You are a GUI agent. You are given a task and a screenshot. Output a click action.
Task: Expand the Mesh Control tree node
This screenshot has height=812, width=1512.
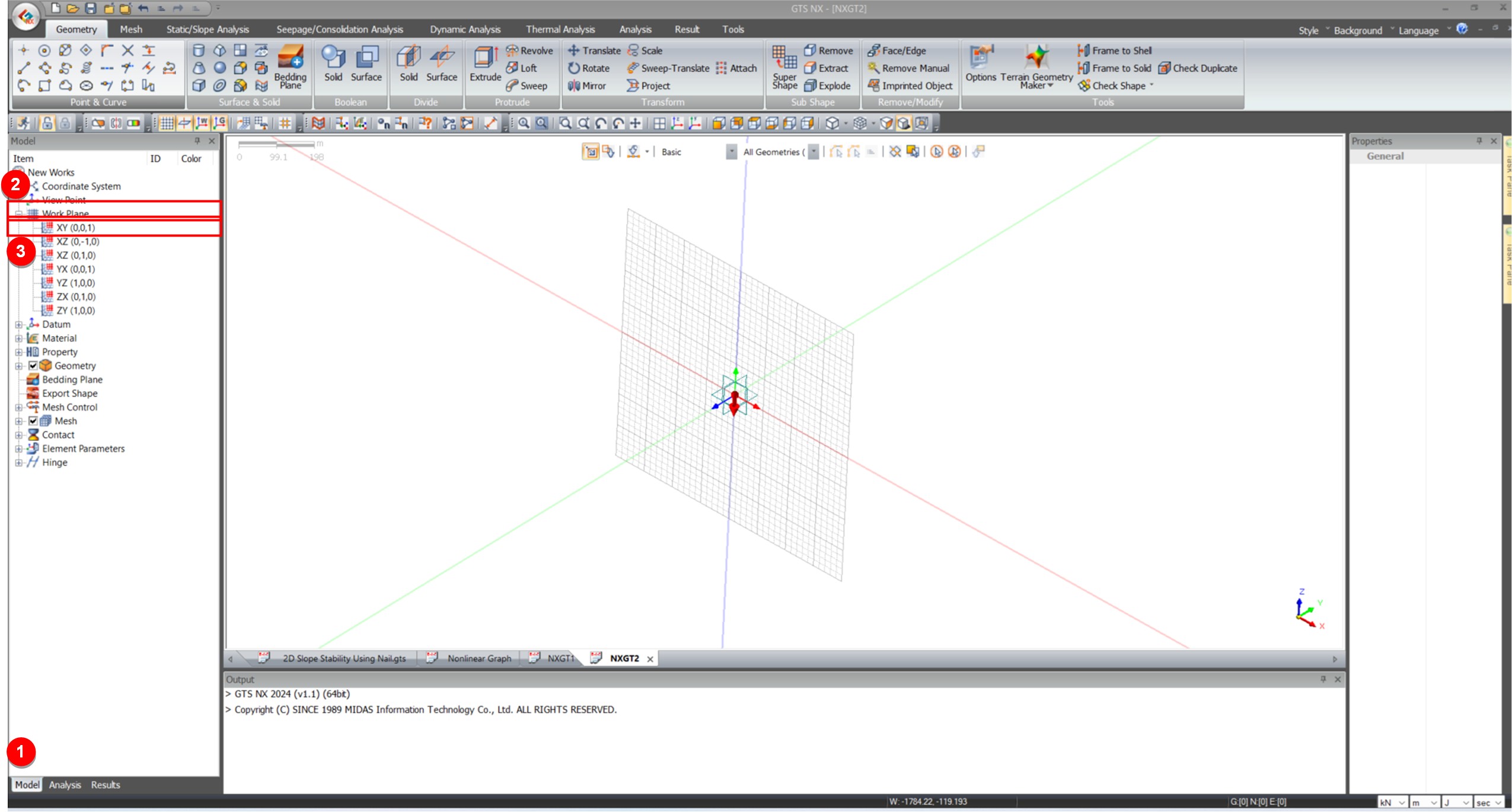coord(18,407)
